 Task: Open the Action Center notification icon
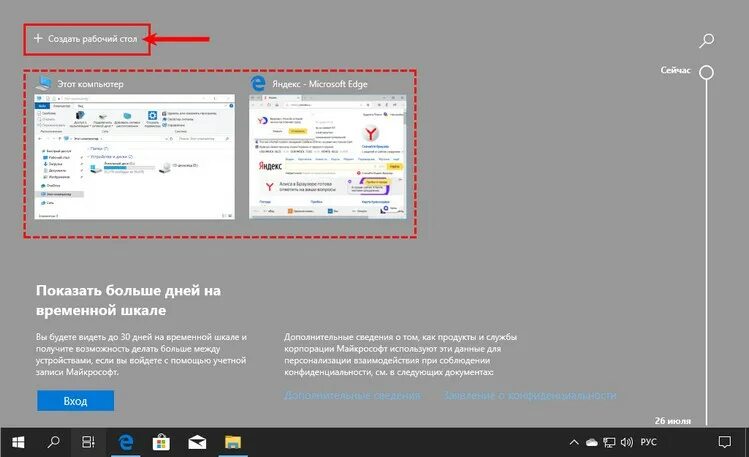pyautogui.click(x=725, y=442)
